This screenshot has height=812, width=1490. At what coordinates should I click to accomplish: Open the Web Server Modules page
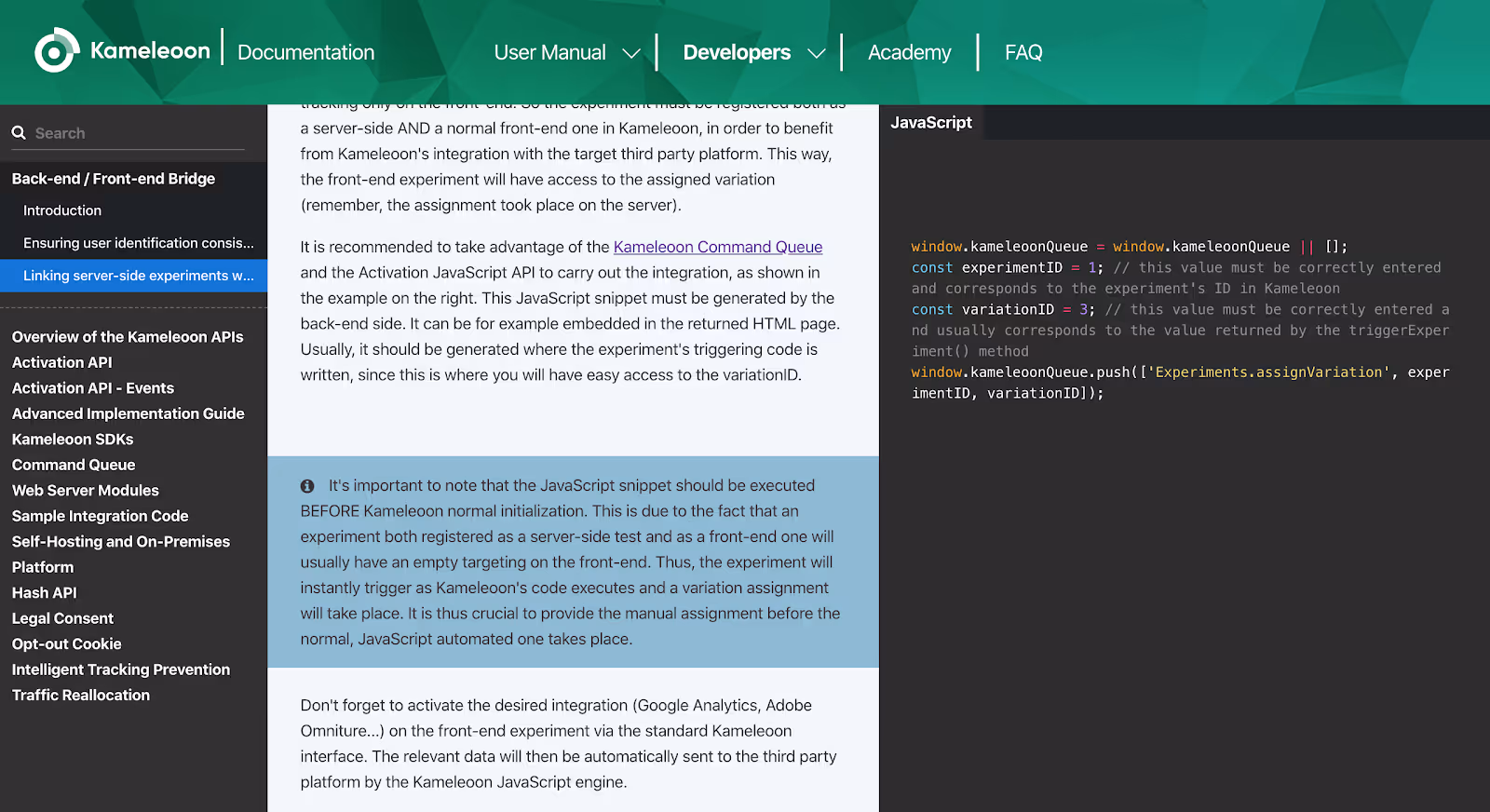(x=86, y=491)
